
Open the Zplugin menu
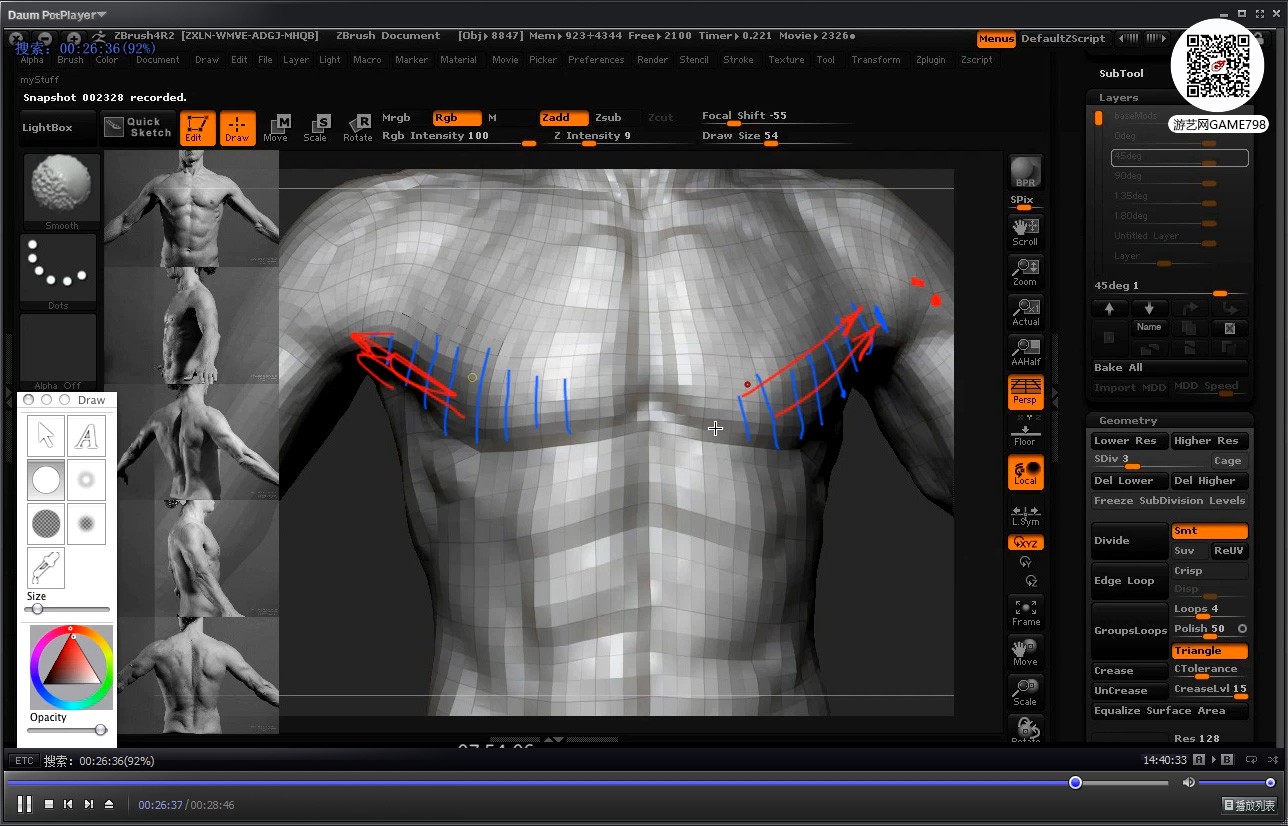pyautogui.click(x=931, y=60)
